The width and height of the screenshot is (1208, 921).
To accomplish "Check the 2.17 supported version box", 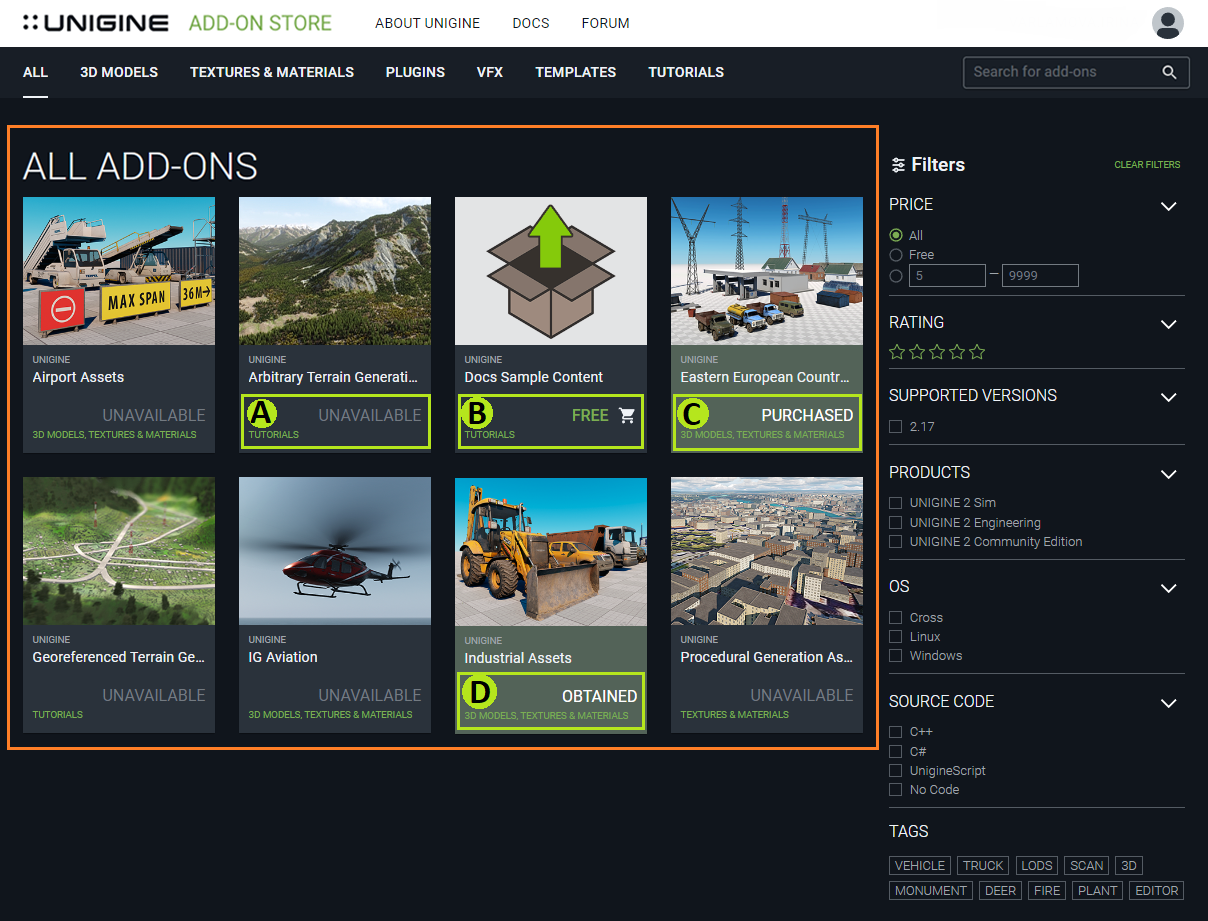I will click(x=896, y=427).
